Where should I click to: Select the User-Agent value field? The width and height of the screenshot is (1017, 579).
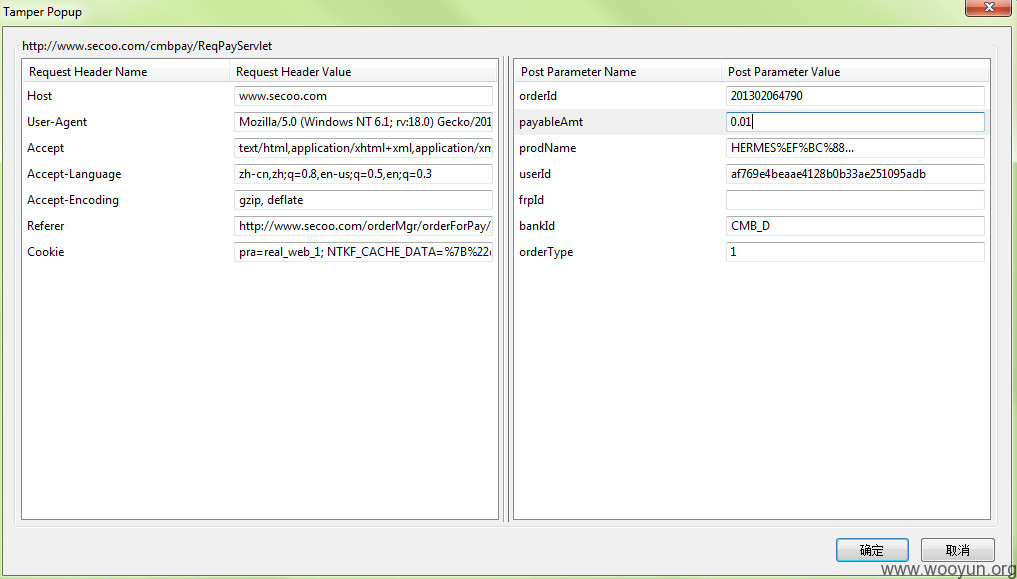tap(363, 122)
